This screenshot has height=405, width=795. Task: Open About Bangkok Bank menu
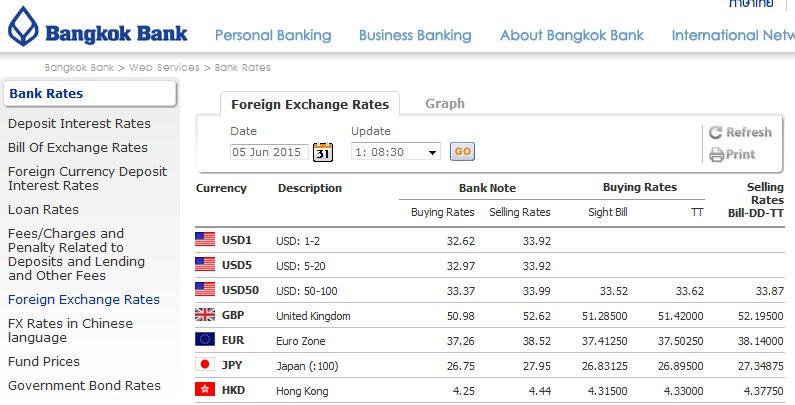click(x=572, y=35)
